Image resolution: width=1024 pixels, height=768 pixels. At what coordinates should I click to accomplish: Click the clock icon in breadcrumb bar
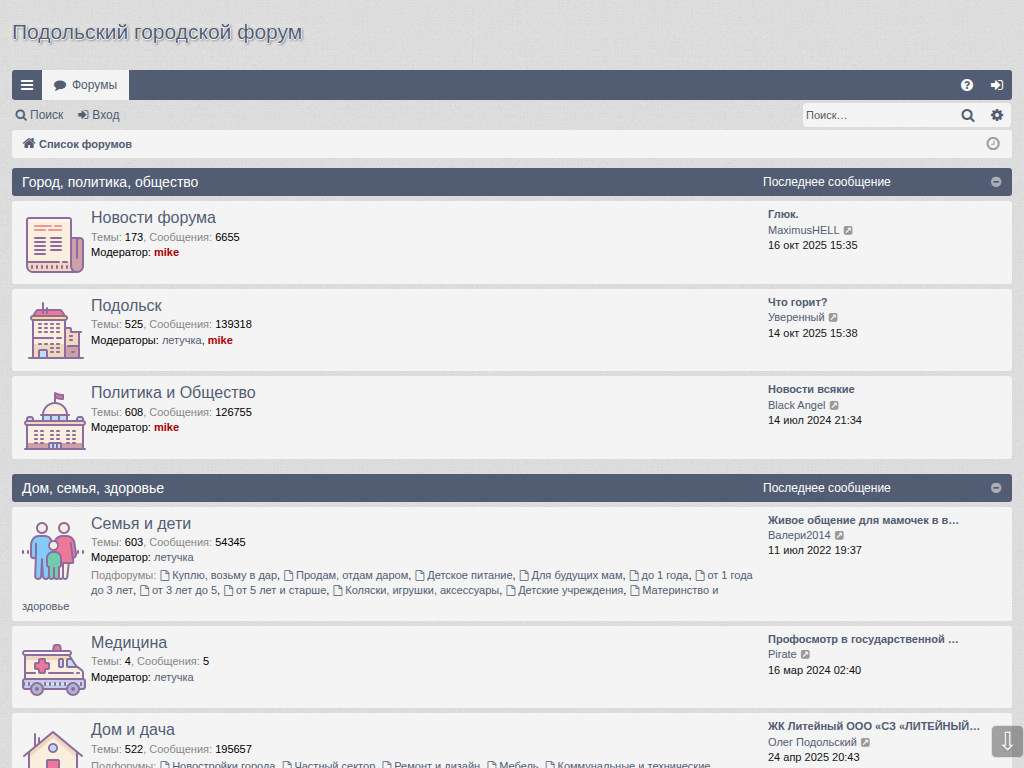tap(993, 144)
